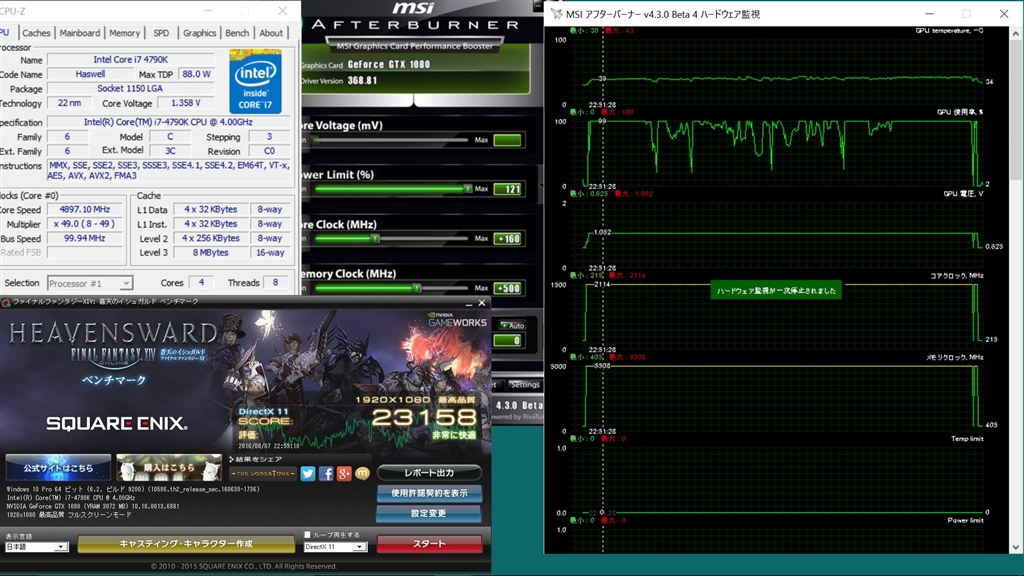This screenshot has height=576, width=1024.
Task: Close the FFXIV benchmark window
Action: [482, 303]
